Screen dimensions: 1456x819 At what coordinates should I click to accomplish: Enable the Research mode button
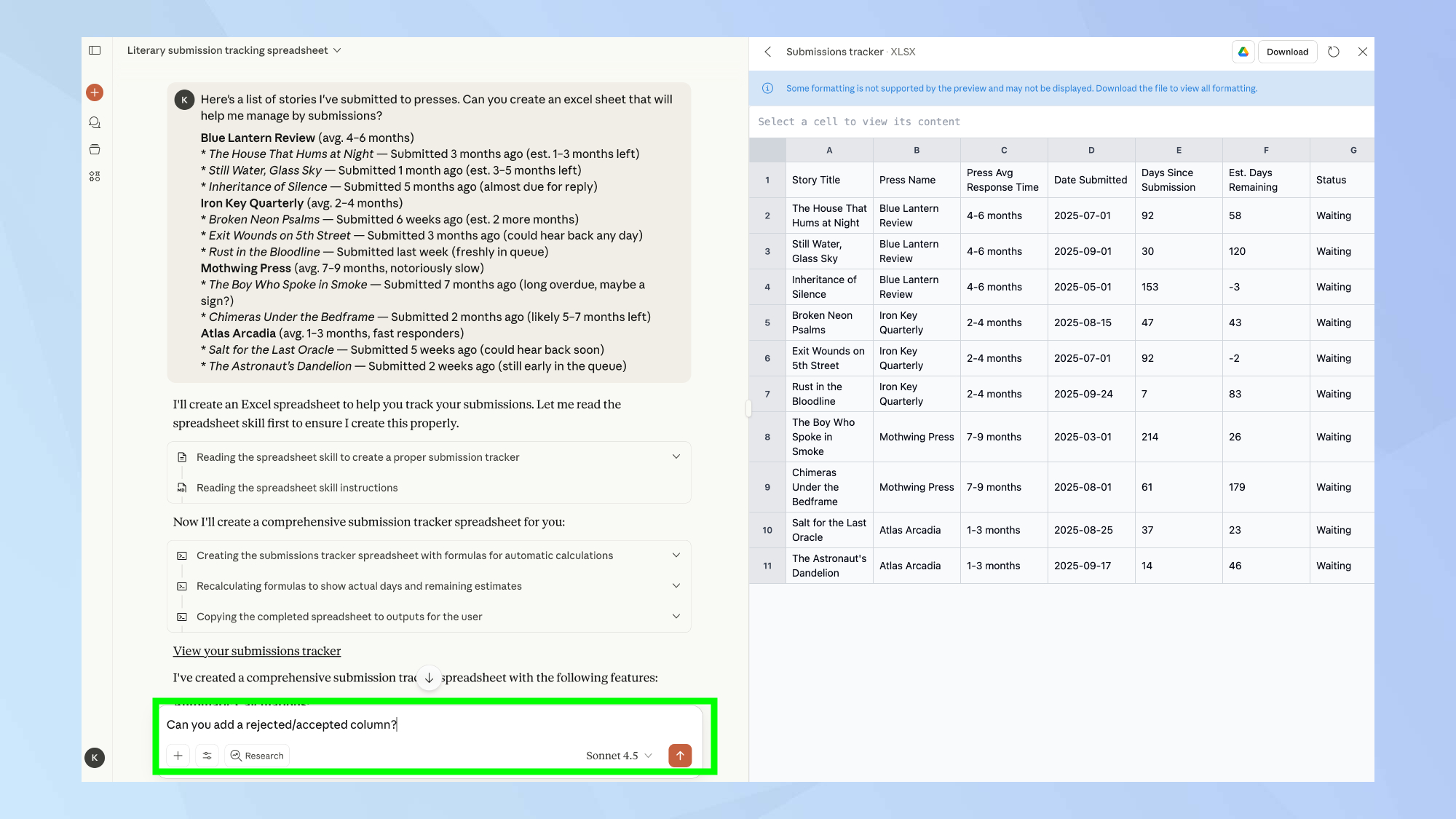point(257,756)
